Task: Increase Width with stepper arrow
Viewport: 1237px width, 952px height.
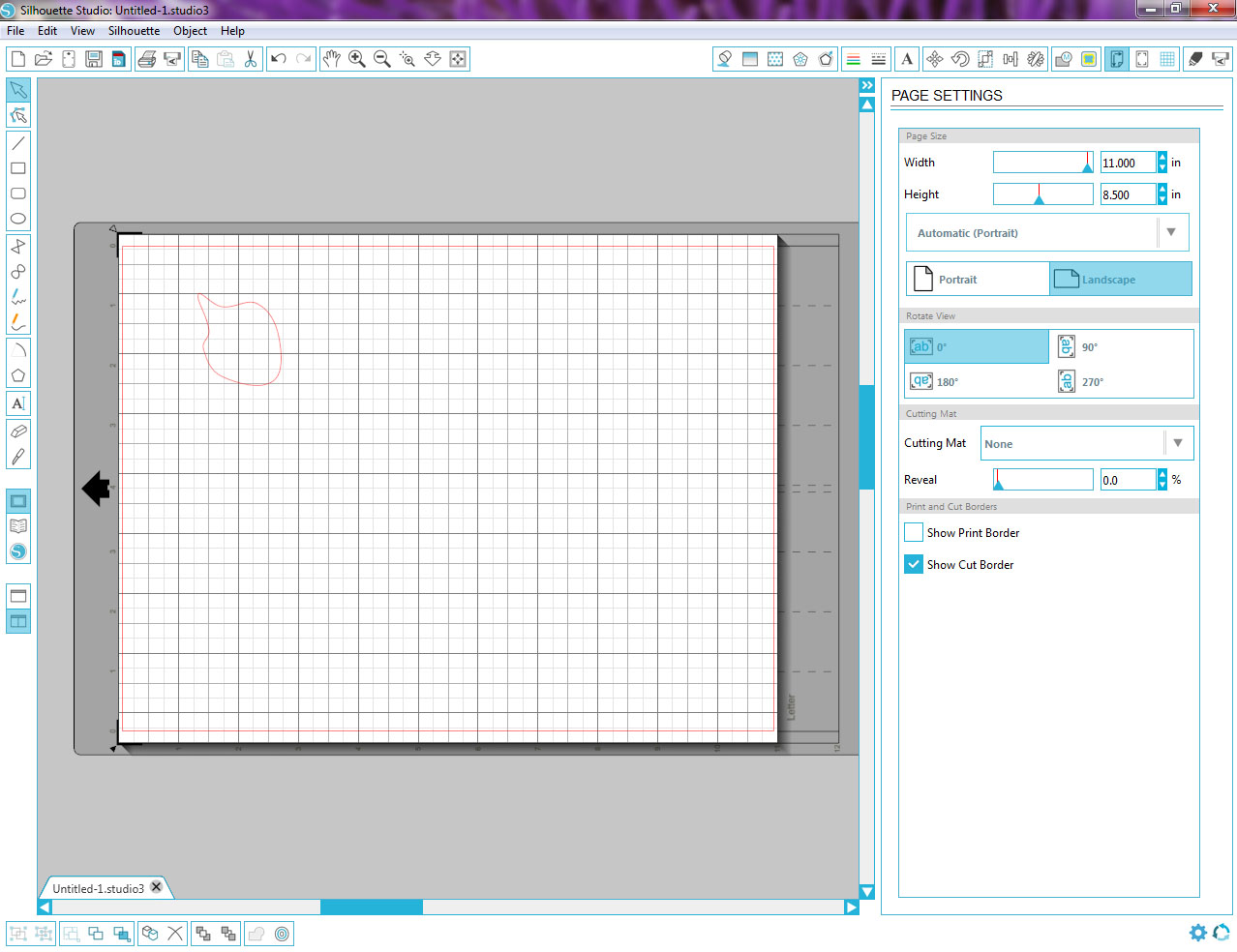Action: (1162, 157)
